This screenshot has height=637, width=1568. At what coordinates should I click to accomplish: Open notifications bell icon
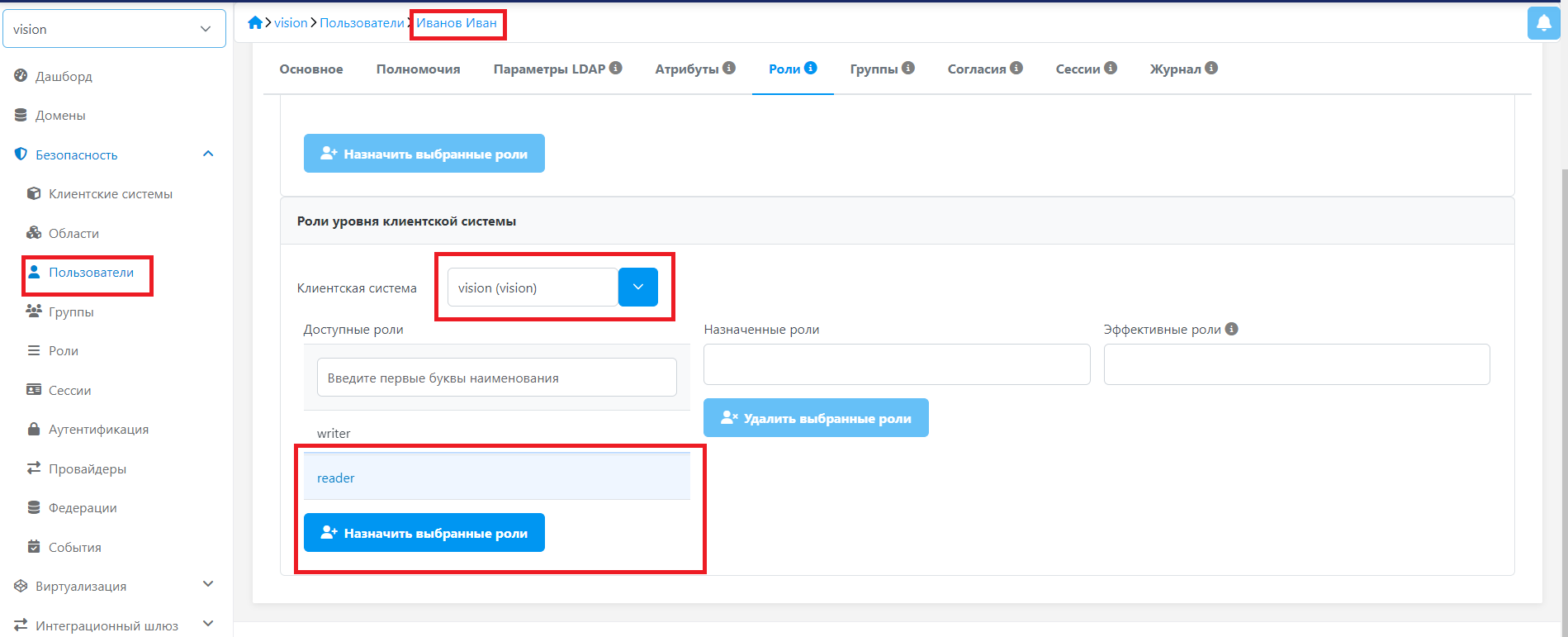[x=1543, y=23]
